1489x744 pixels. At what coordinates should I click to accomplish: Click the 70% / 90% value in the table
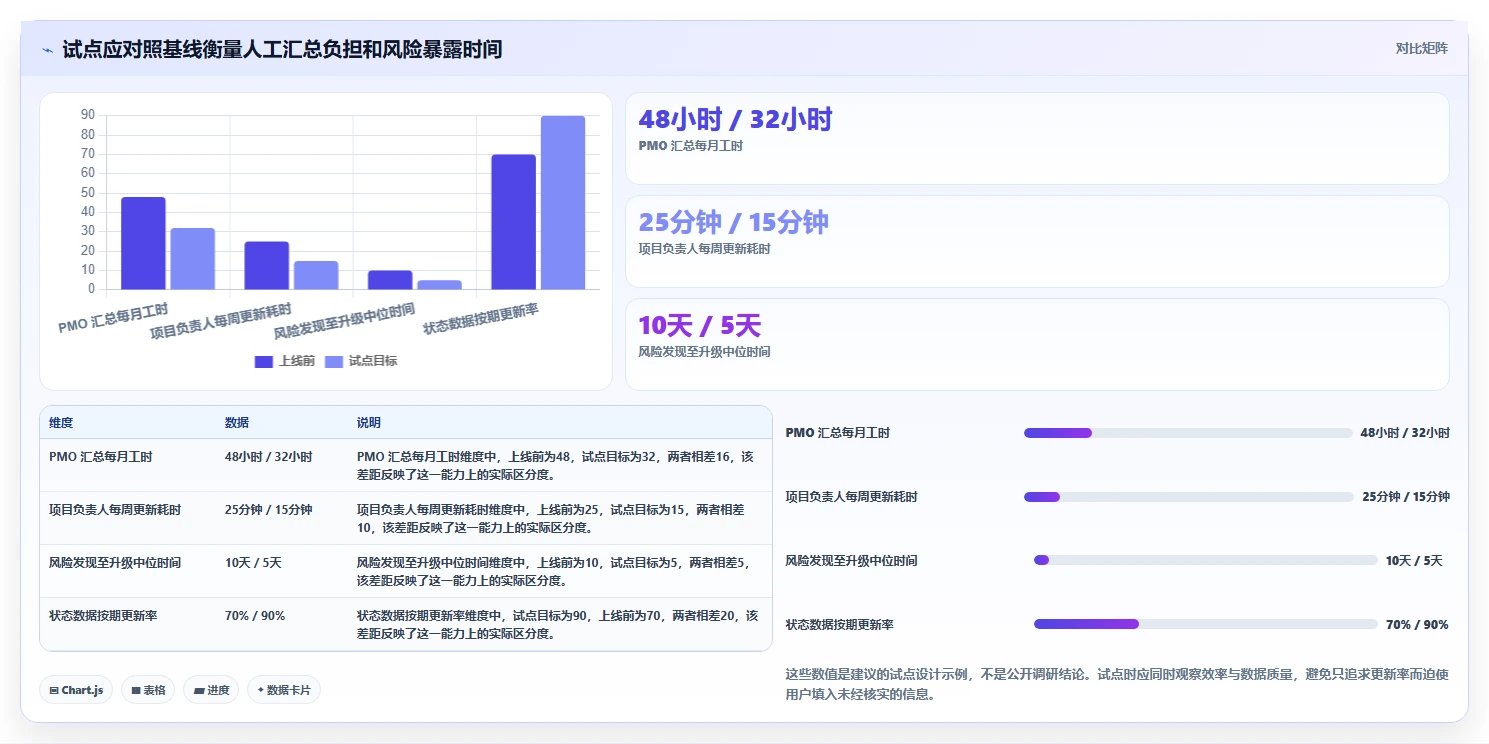255,615
